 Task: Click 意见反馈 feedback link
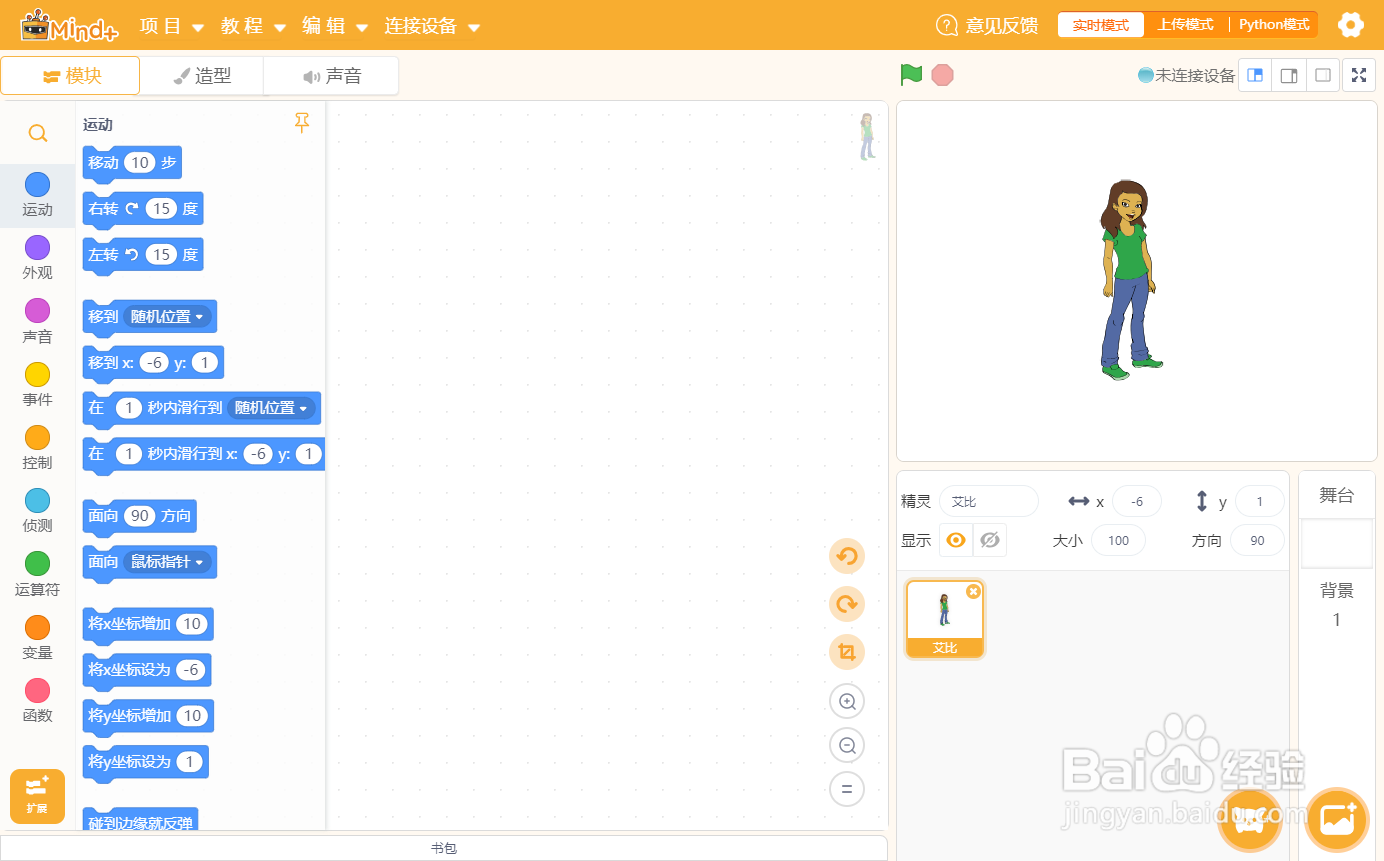pos(987,26)
